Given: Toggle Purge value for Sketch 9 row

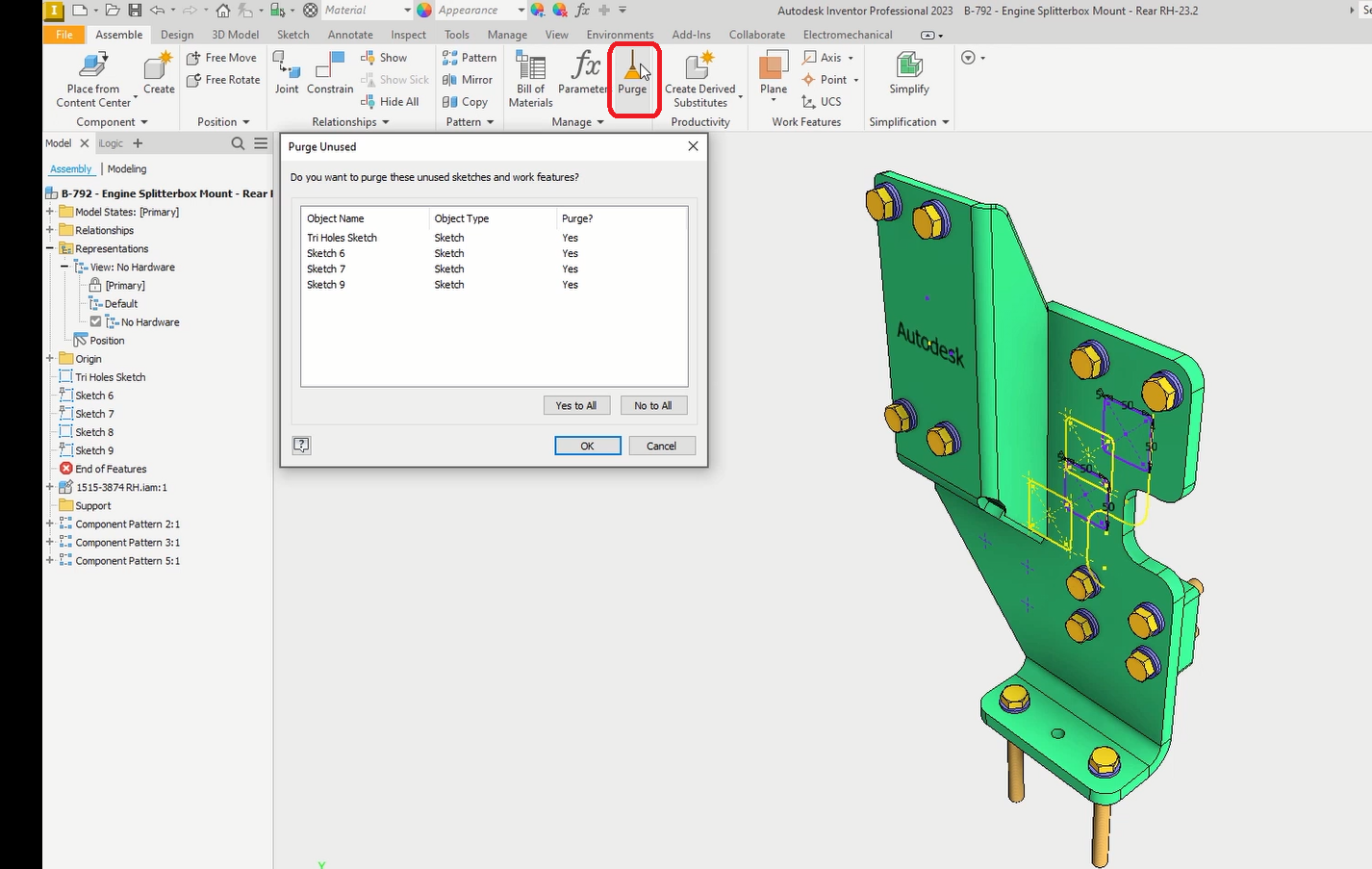Looking at the screenshot, I should [x=571, y=285].
